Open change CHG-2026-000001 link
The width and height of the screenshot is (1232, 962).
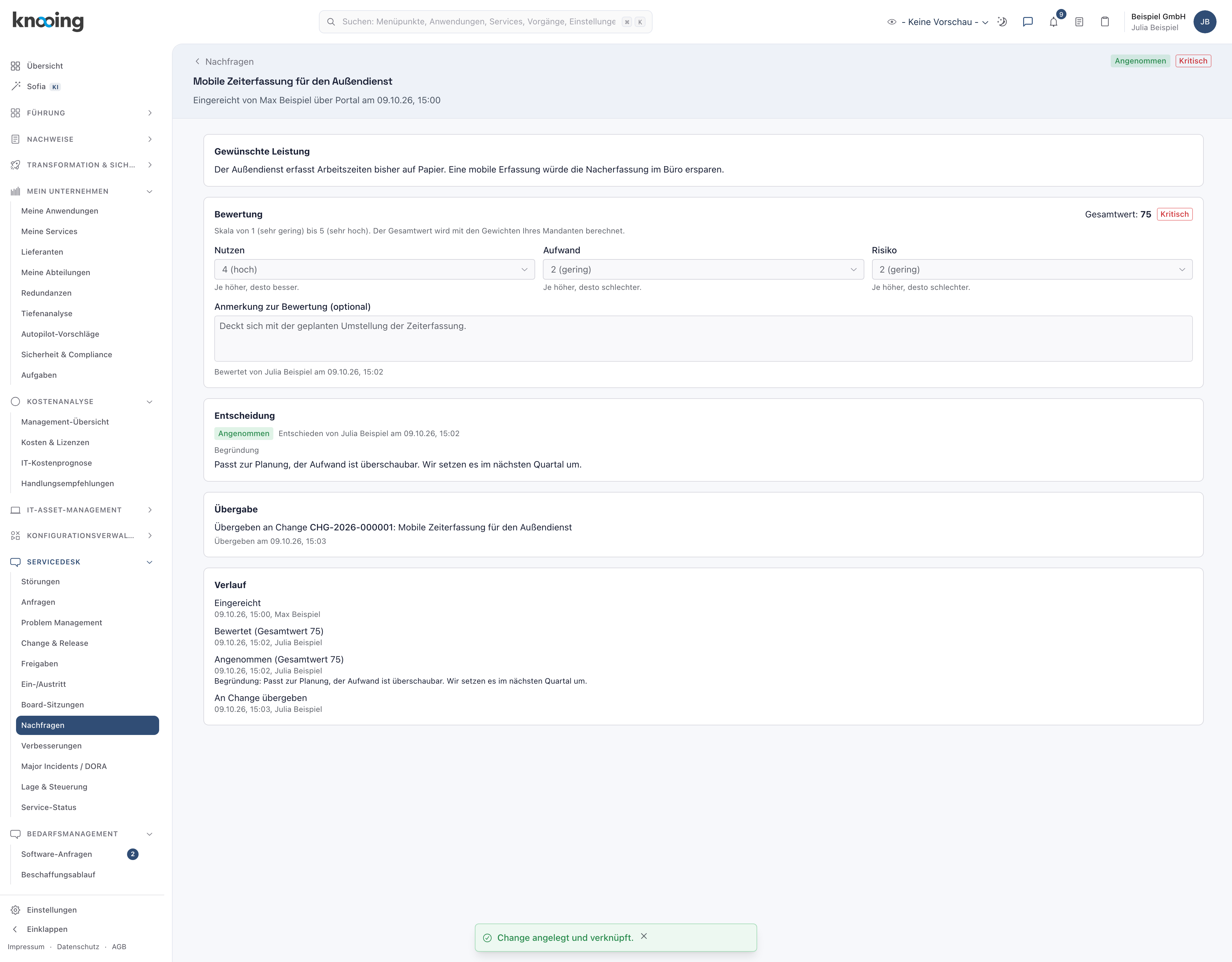pyautogui.click(x=351, y=527)
